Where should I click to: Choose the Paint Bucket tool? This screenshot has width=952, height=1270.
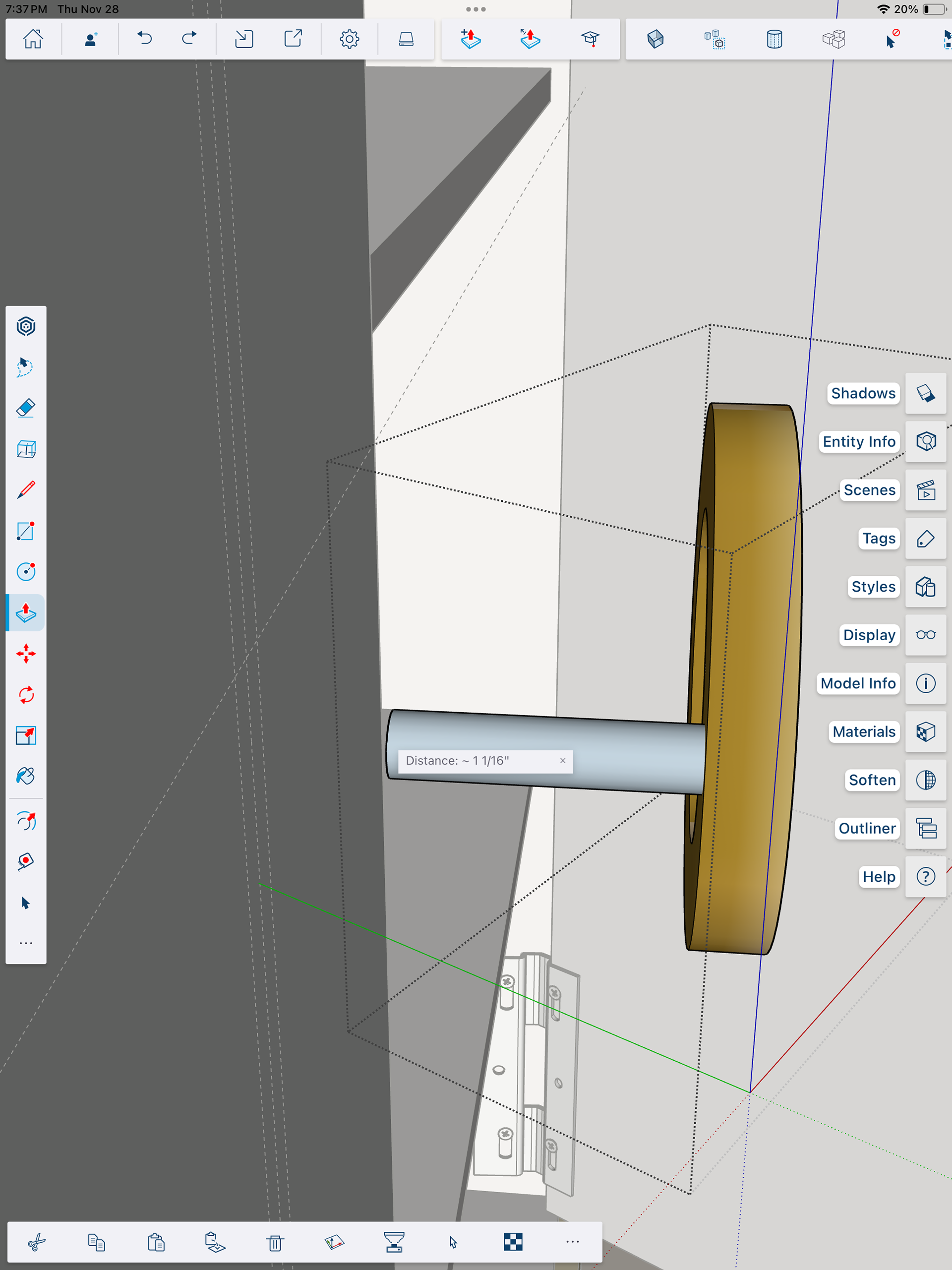tap(26, 776)
